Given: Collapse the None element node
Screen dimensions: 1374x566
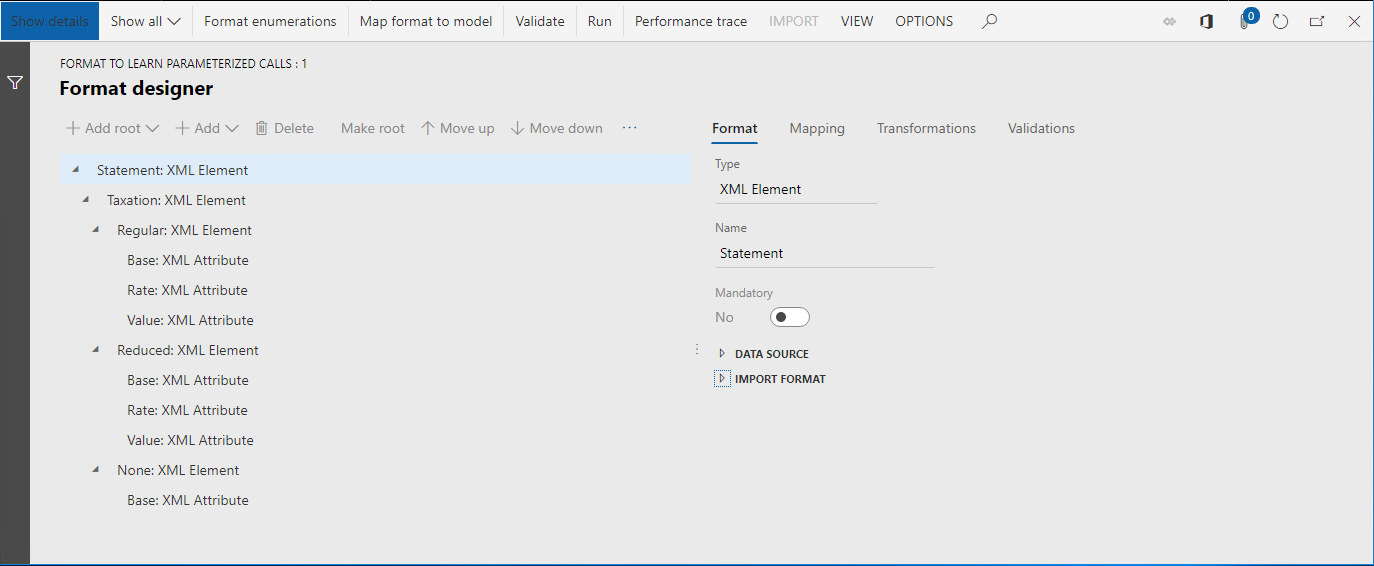Looking at the screenshot, I should point(95,469).
